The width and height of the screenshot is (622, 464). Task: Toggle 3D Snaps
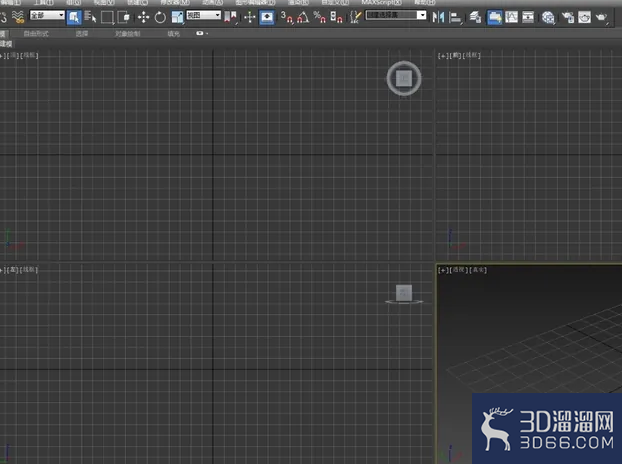click(x=287, y=17)
